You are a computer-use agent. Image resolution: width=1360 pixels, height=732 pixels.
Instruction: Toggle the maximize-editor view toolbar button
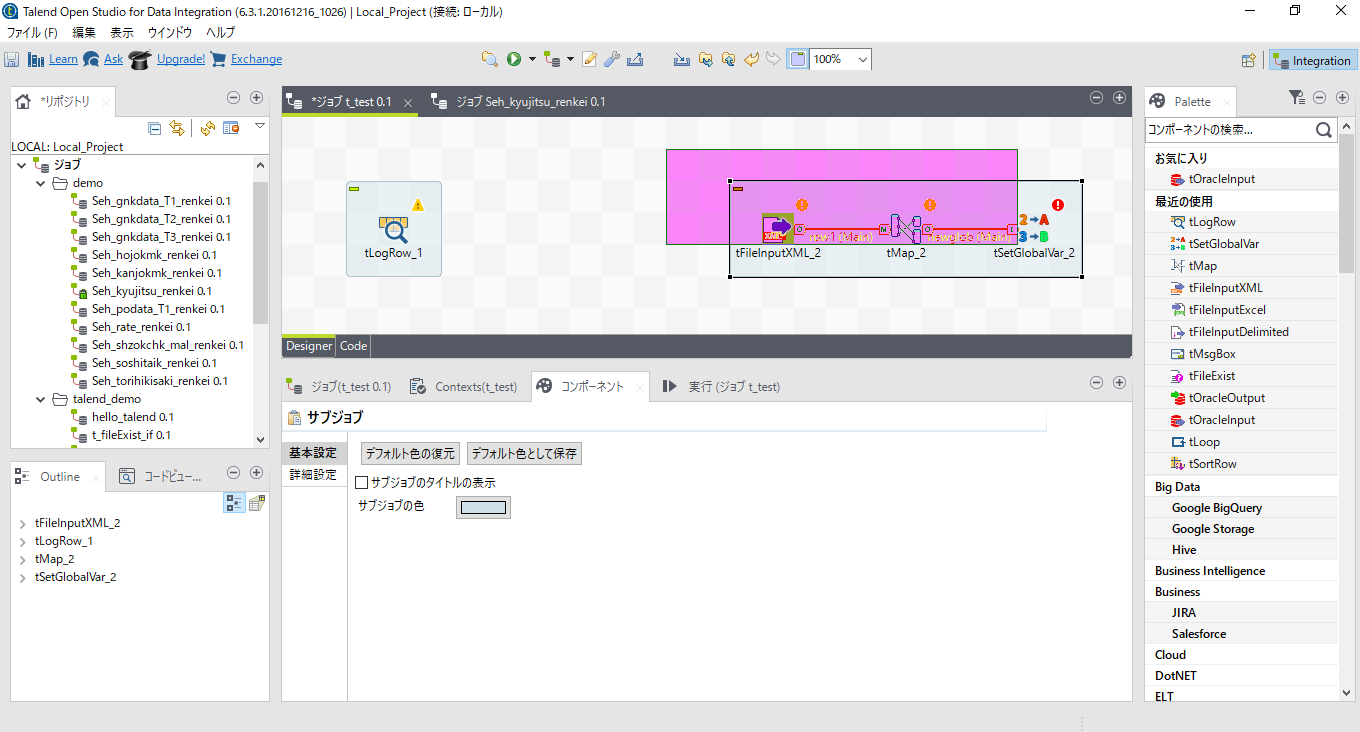[x=797, y=59]
